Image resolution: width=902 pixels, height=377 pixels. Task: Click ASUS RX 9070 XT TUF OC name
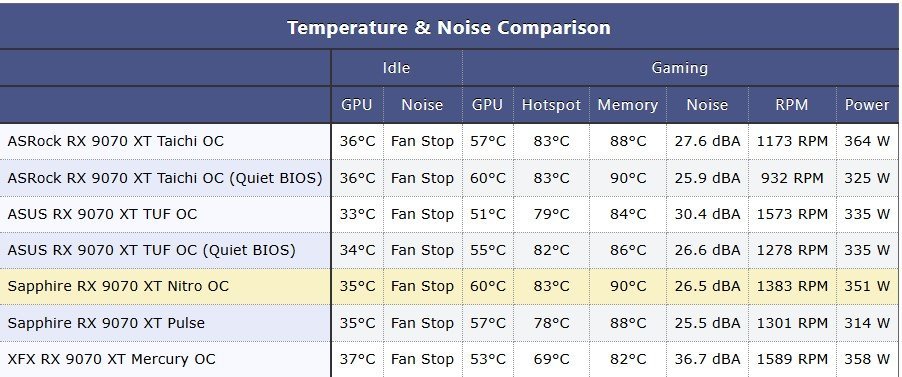pos(102,214)
